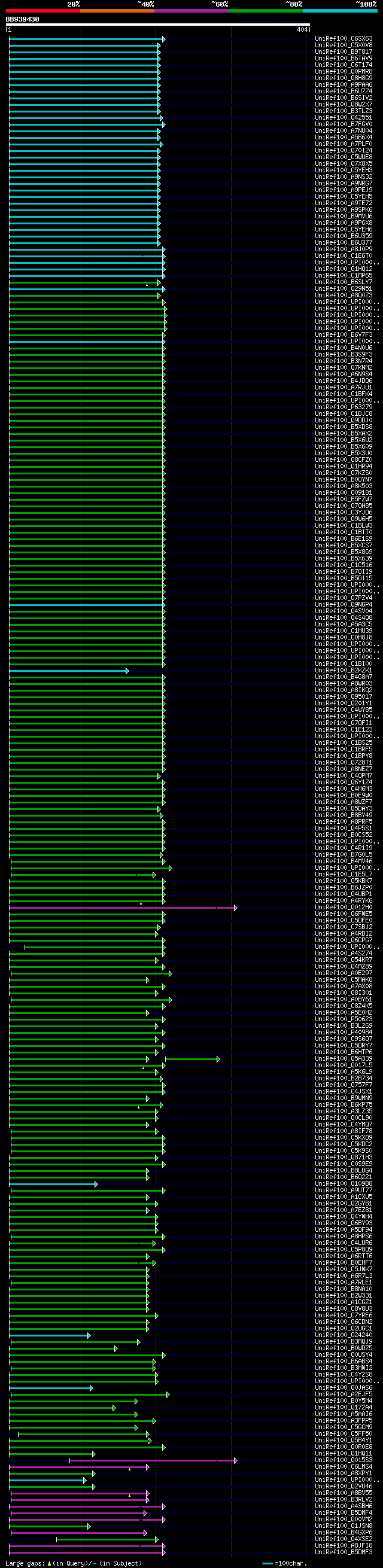Select hit label UniRef100_C1BS25

tap(344, 743)
